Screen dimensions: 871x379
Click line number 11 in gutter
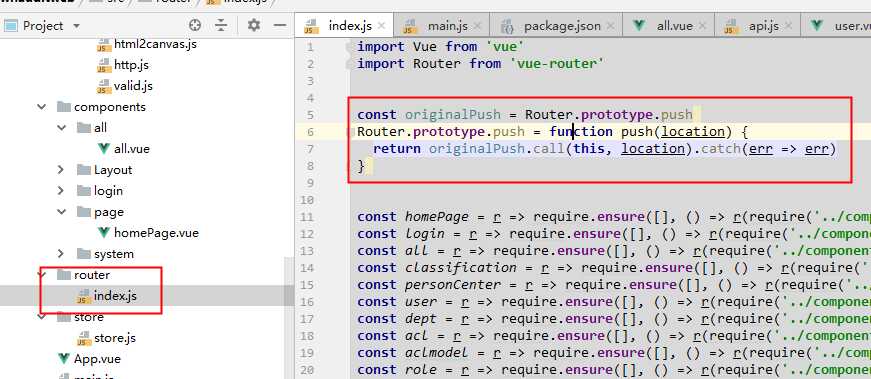(307, 217)
